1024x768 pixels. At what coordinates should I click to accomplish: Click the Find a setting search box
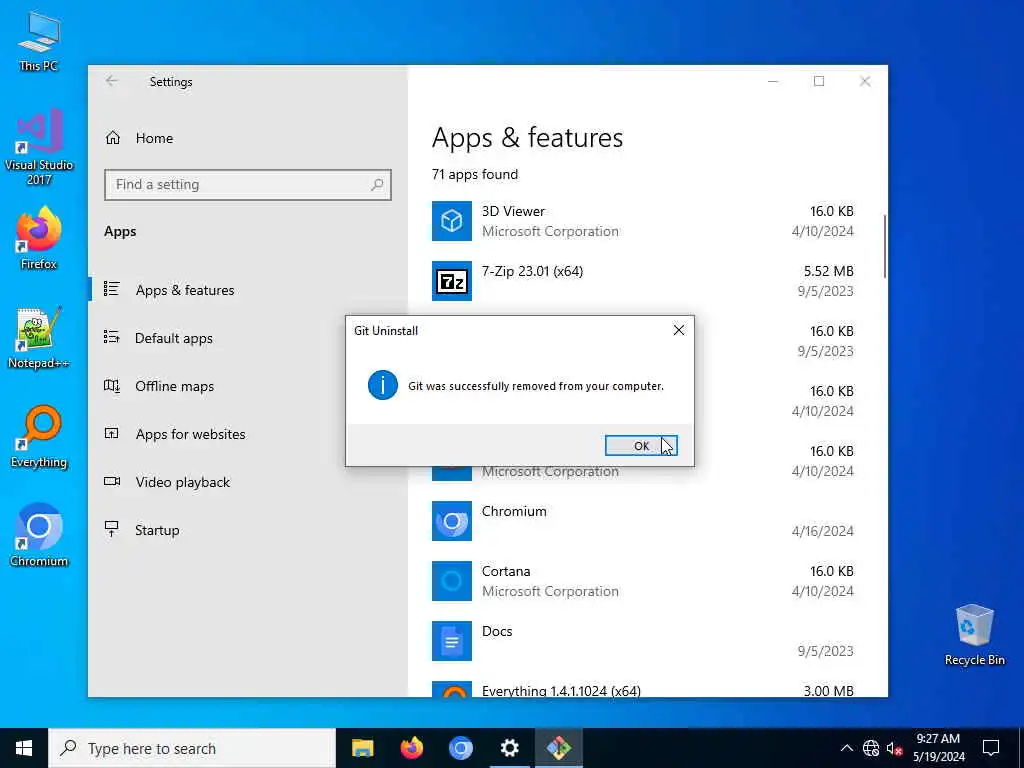click(248, 185)
